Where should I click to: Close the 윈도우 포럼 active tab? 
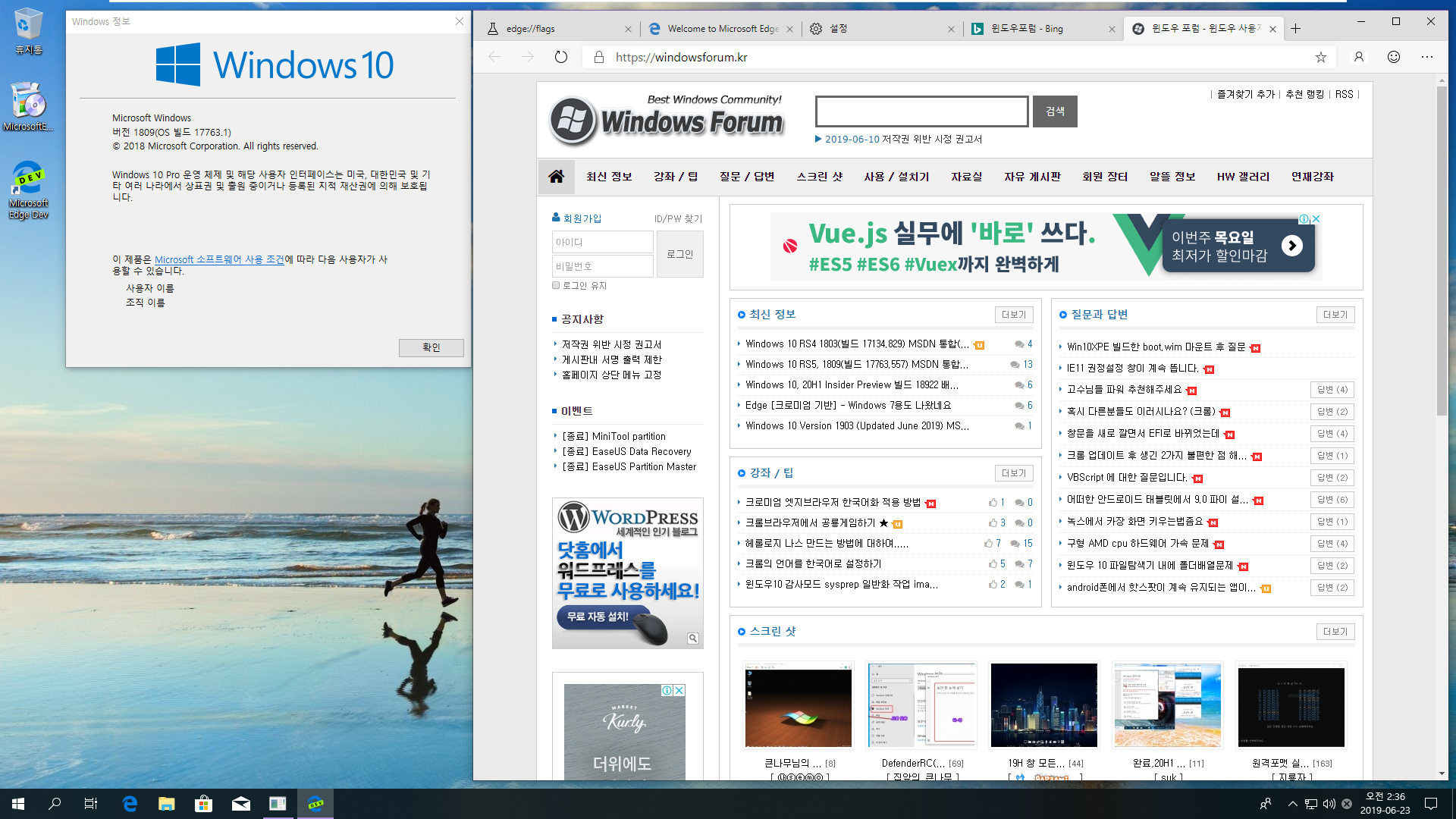[x=1272, y=29]
